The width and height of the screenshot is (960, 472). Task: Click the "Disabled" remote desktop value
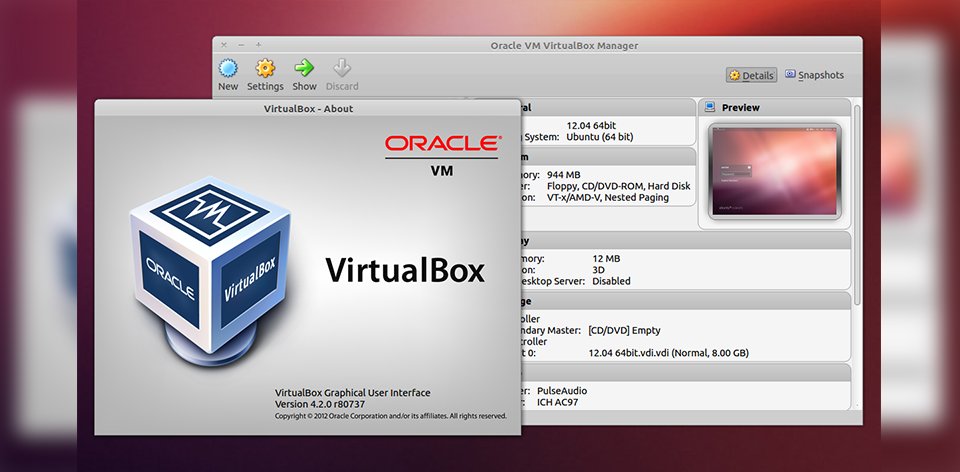pos(611,281)
